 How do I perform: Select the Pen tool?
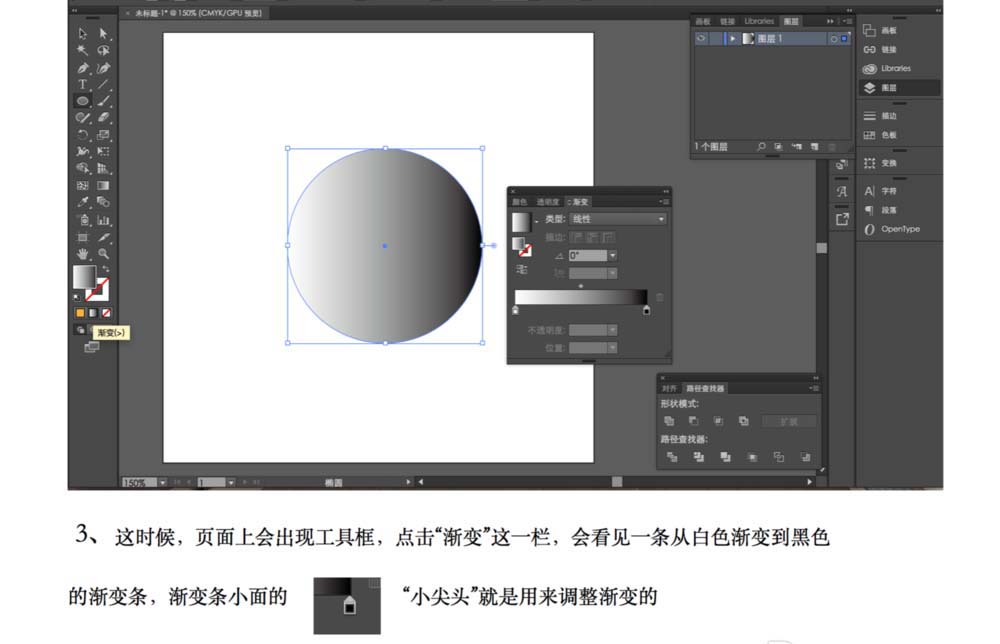coord(83,68)
